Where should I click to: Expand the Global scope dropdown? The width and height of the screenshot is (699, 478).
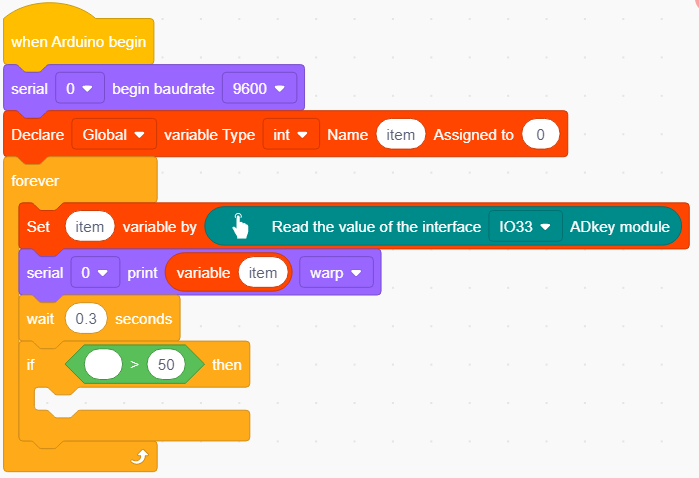(x=114, y=134)
